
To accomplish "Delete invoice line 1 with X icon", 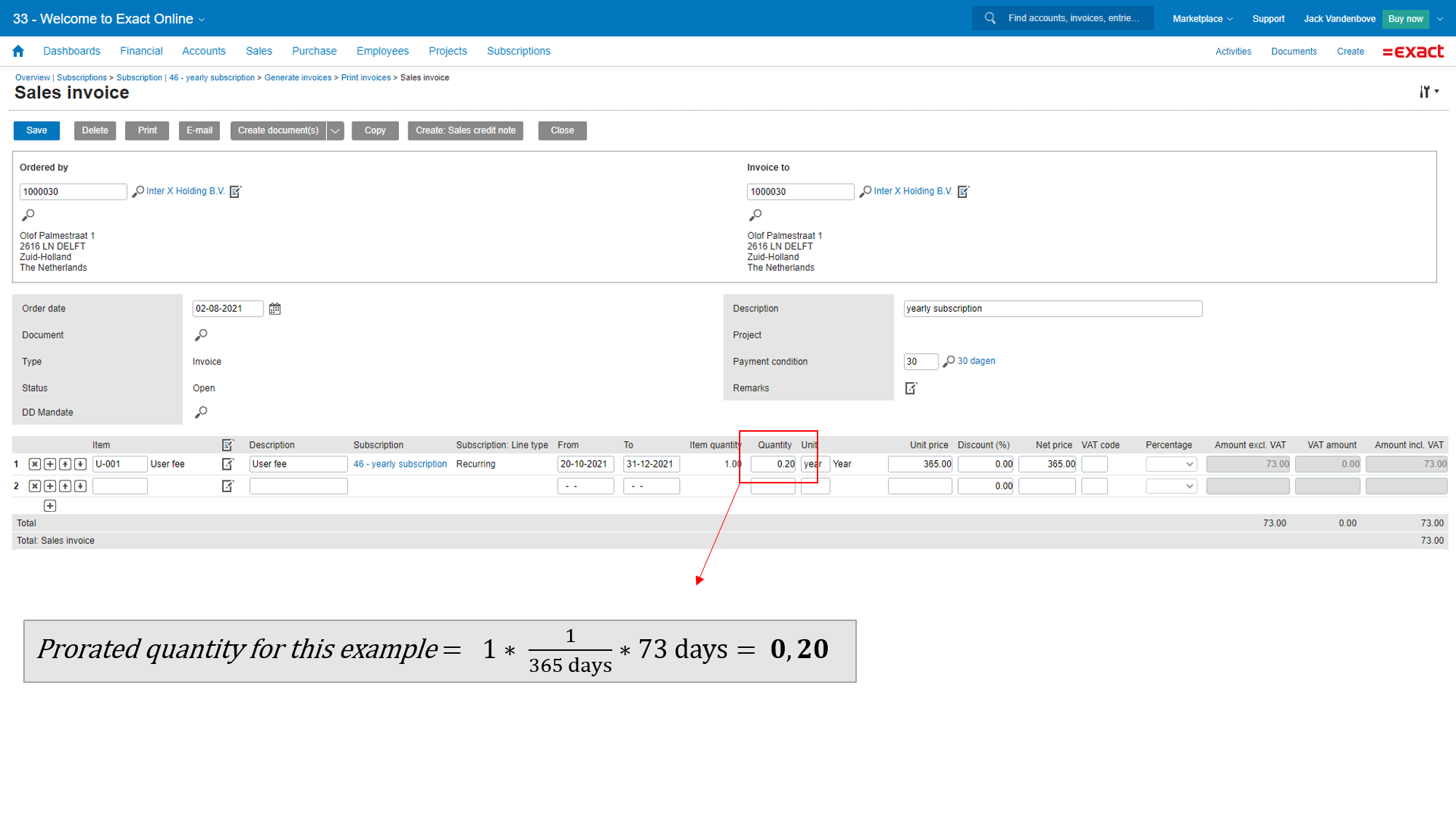I will point(34,464).
